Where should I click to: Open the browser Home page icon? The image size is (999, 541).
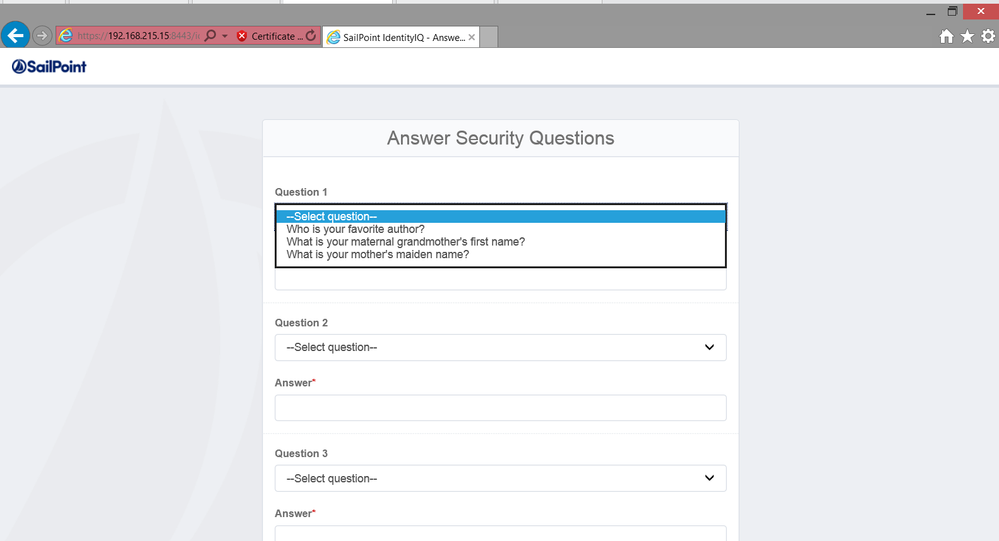tap(946, 36)
